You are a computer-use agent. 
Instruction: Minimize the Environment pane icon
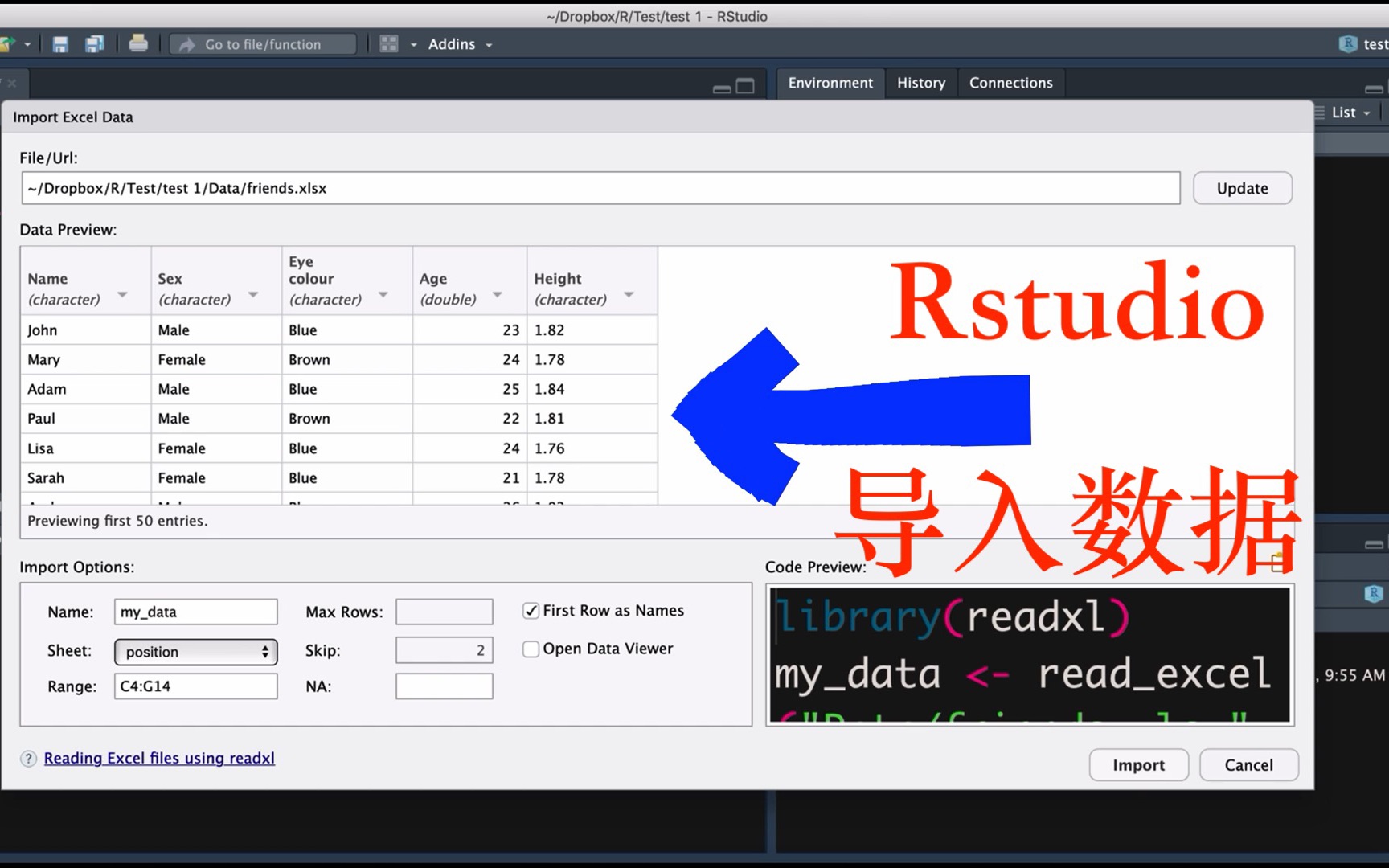pos(1374,88)
